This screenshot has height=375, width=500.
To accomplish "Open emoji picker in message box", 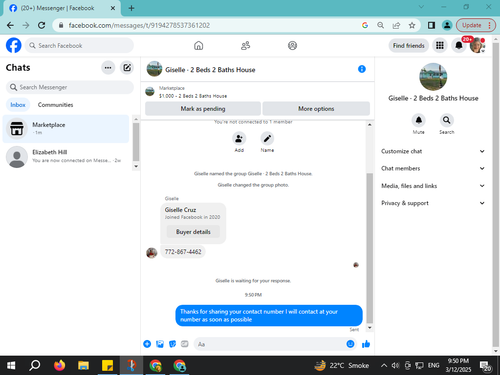I will [x=350, y=344].
